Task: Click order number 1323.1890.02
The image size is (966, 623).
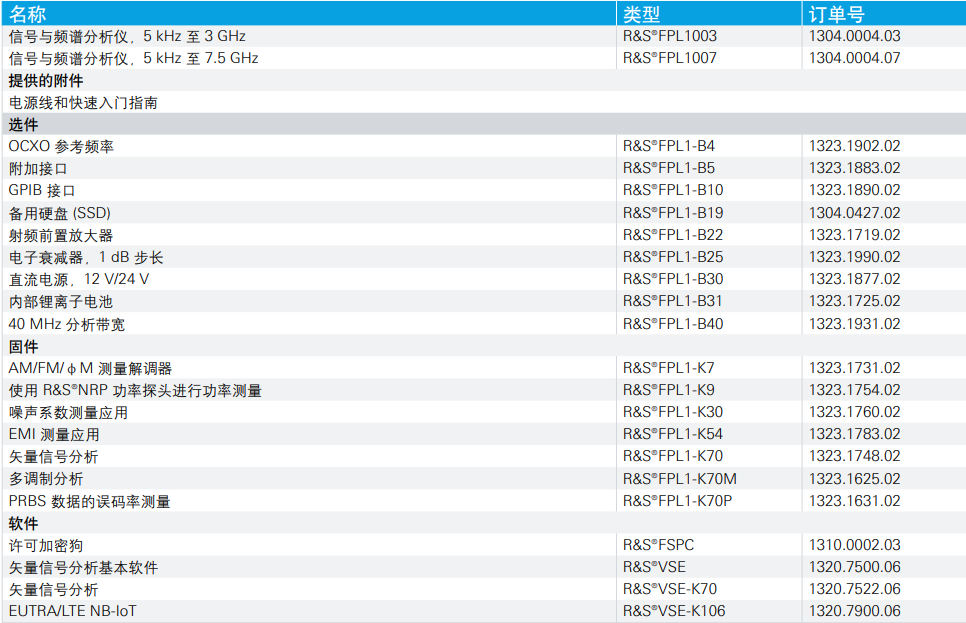Action: tap(854, 191)
